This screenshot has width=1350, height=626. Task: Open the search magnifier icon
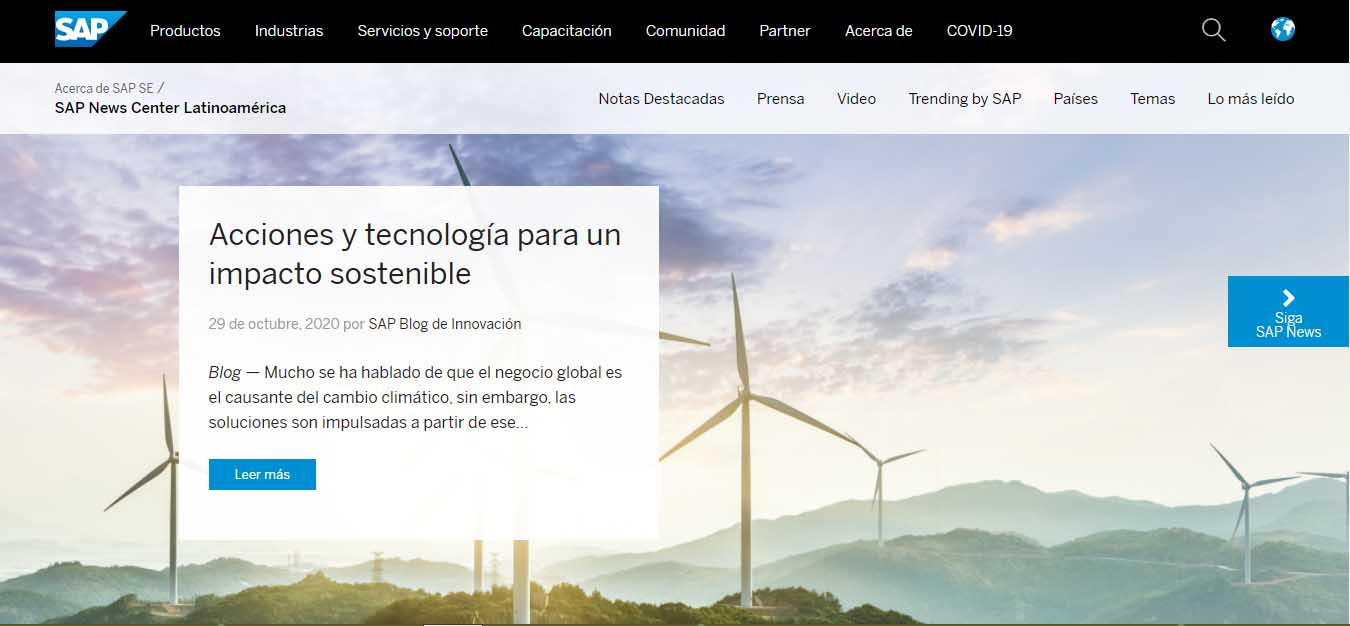[1213, 30]
